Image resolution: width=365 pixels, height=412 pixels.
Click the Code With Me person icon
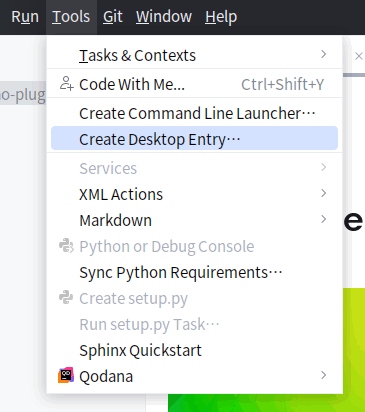click(x=66, y=84)
